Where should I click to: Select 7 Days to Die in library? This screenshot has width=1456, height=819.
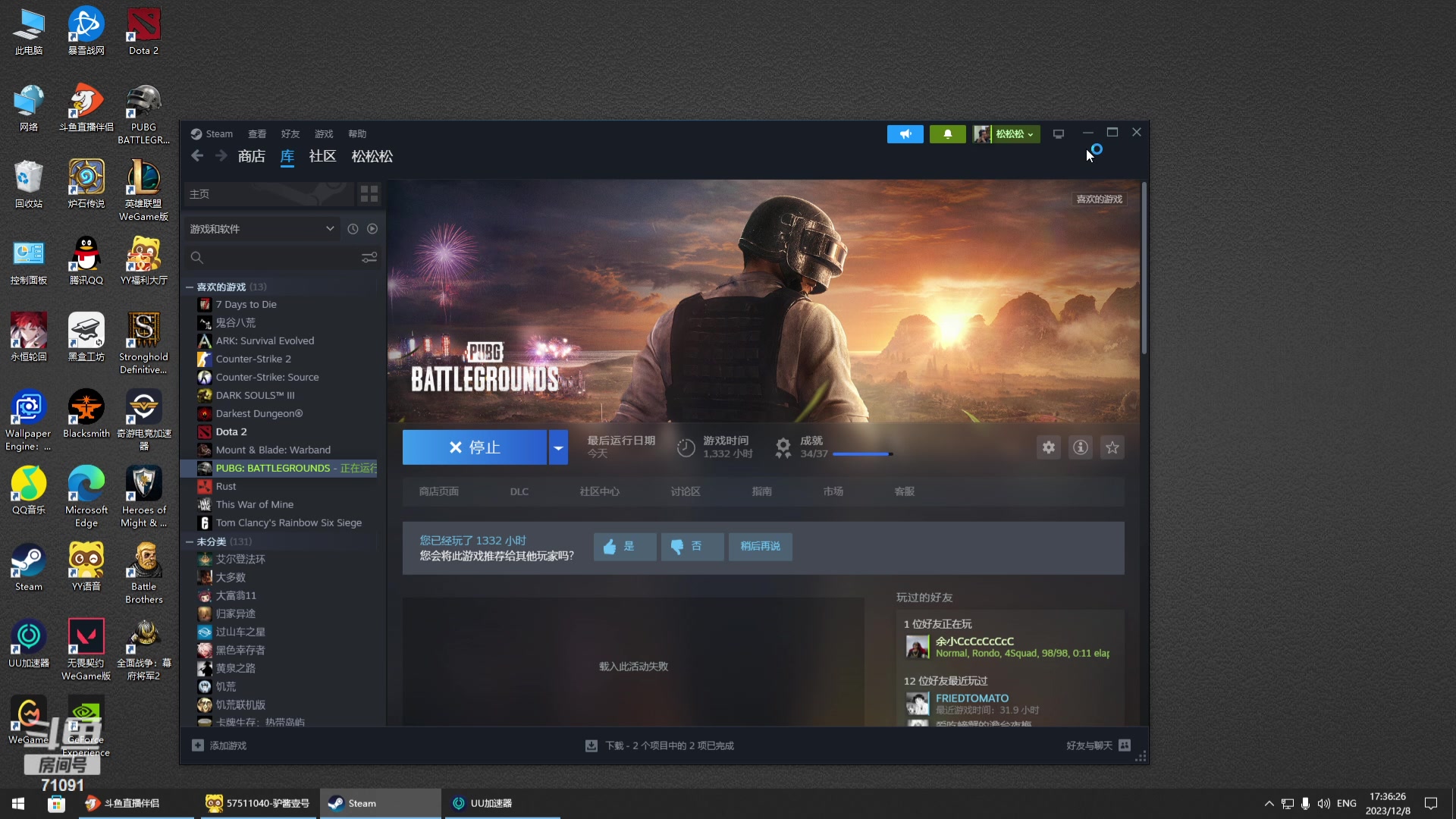click(246, 304)
